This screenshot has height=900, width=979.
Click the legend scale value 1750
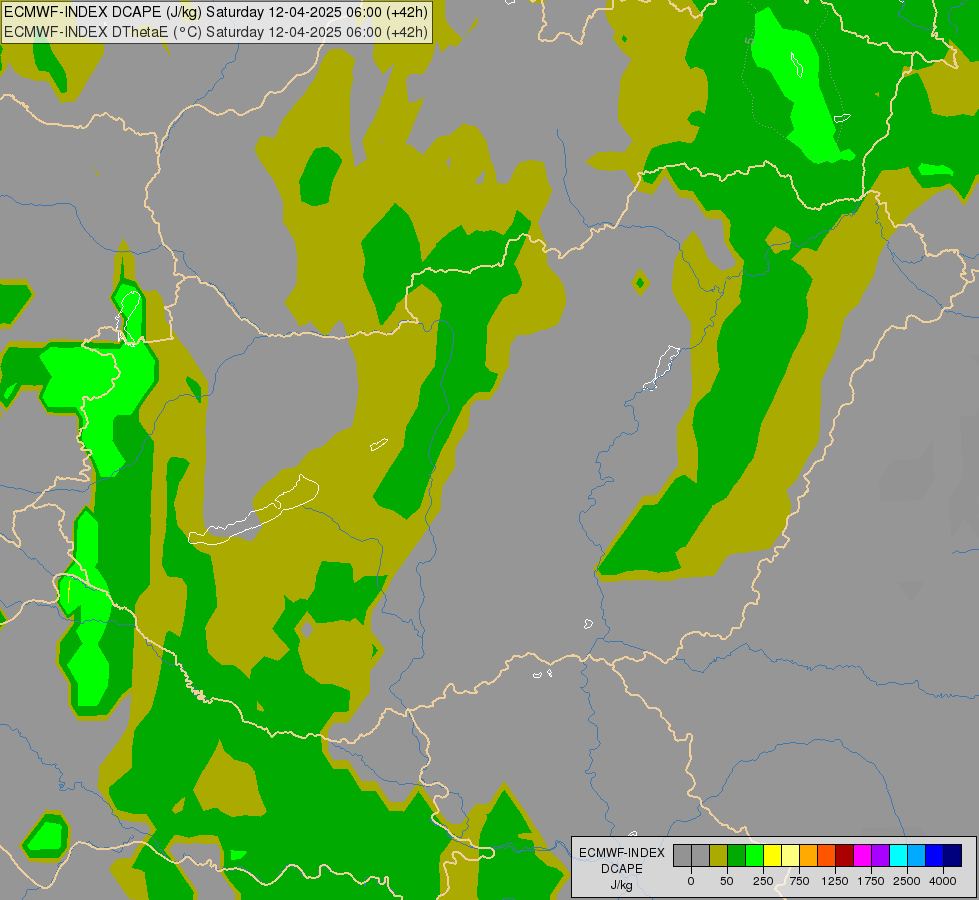click(x=871, y=881)
